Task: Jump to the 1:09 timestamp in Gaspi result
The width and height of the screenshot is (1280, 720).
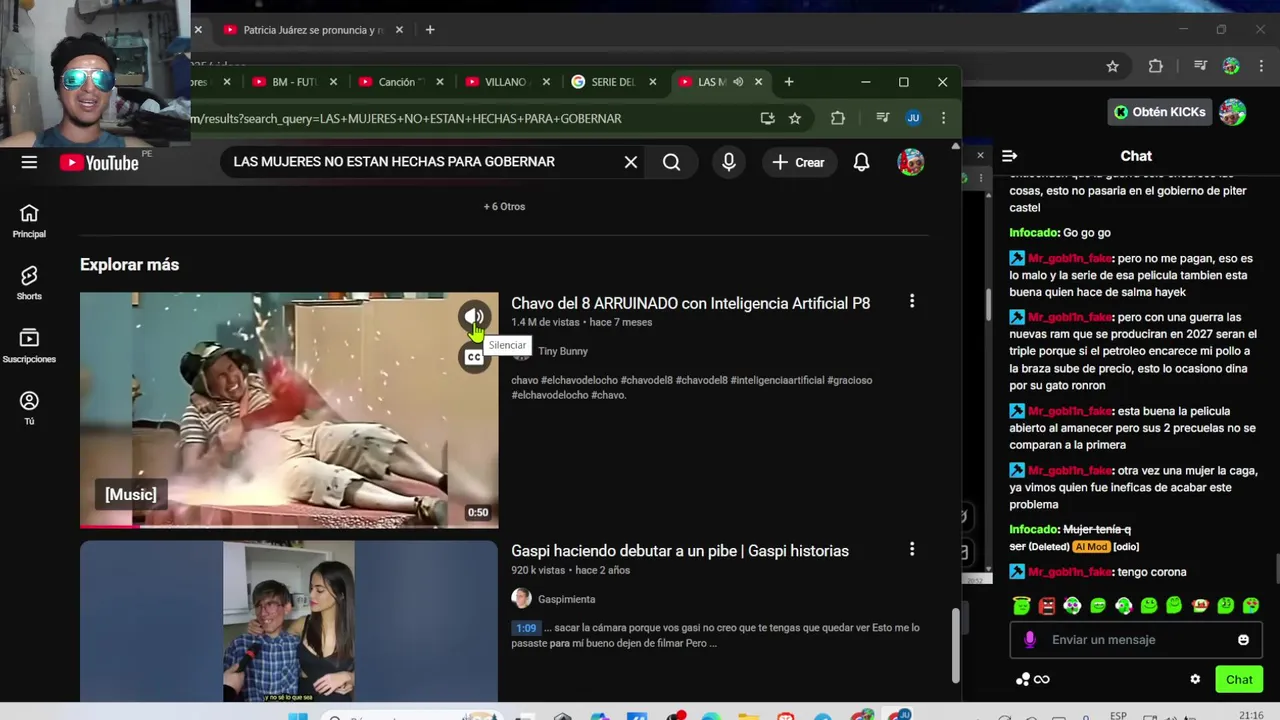Action: click(x=526, y=628)
